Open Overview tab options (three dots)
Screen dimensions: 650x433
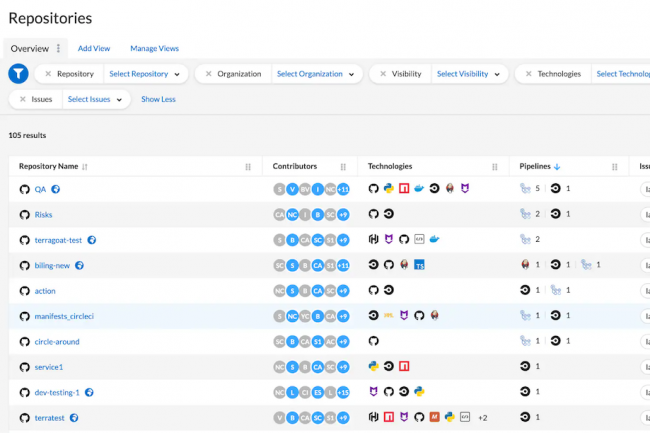pos(58,48)
